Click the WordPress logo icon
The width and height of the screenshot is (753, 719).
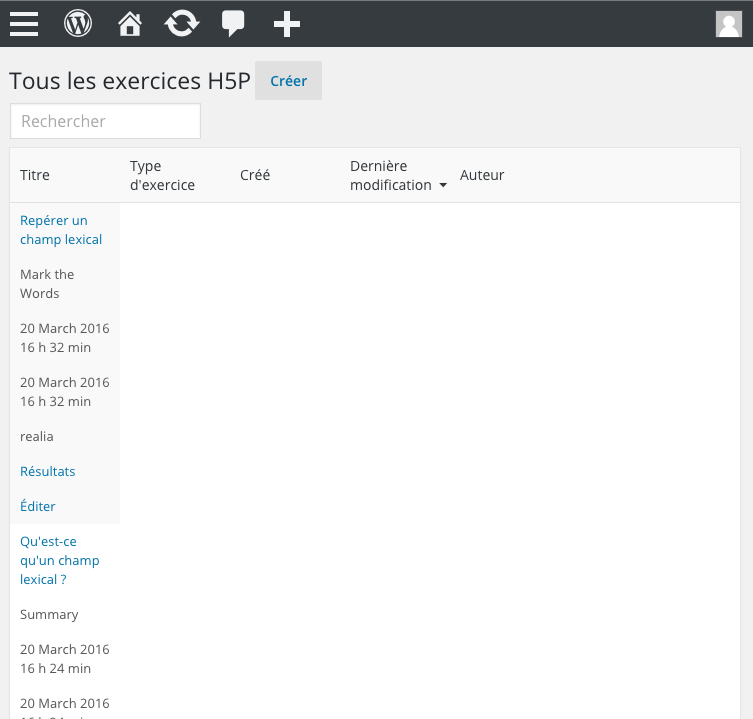coord(78,24)
